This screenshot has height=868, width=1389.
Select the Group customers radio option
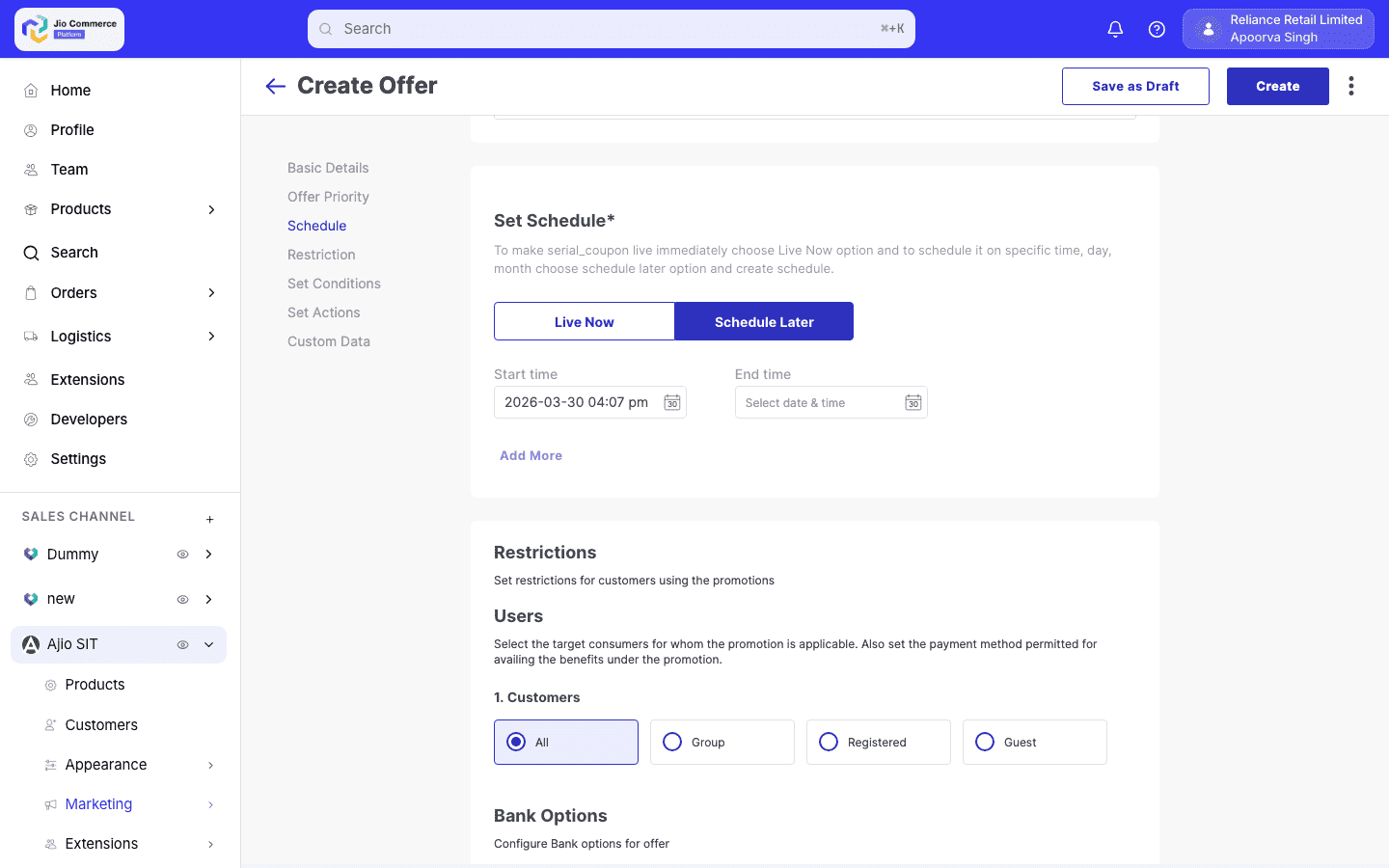(672, 742)
